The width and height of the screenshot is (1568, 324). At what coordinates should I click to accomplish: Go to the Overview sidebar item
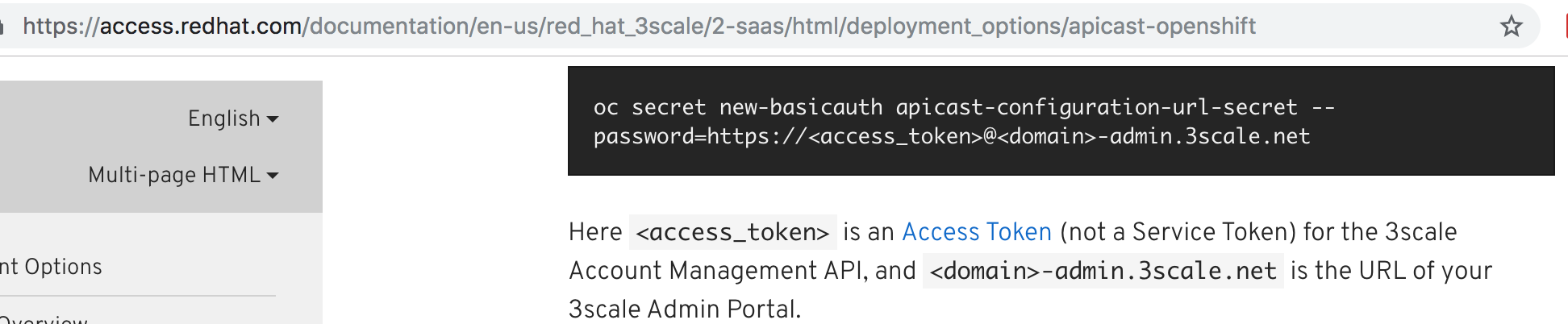point(44,318)
